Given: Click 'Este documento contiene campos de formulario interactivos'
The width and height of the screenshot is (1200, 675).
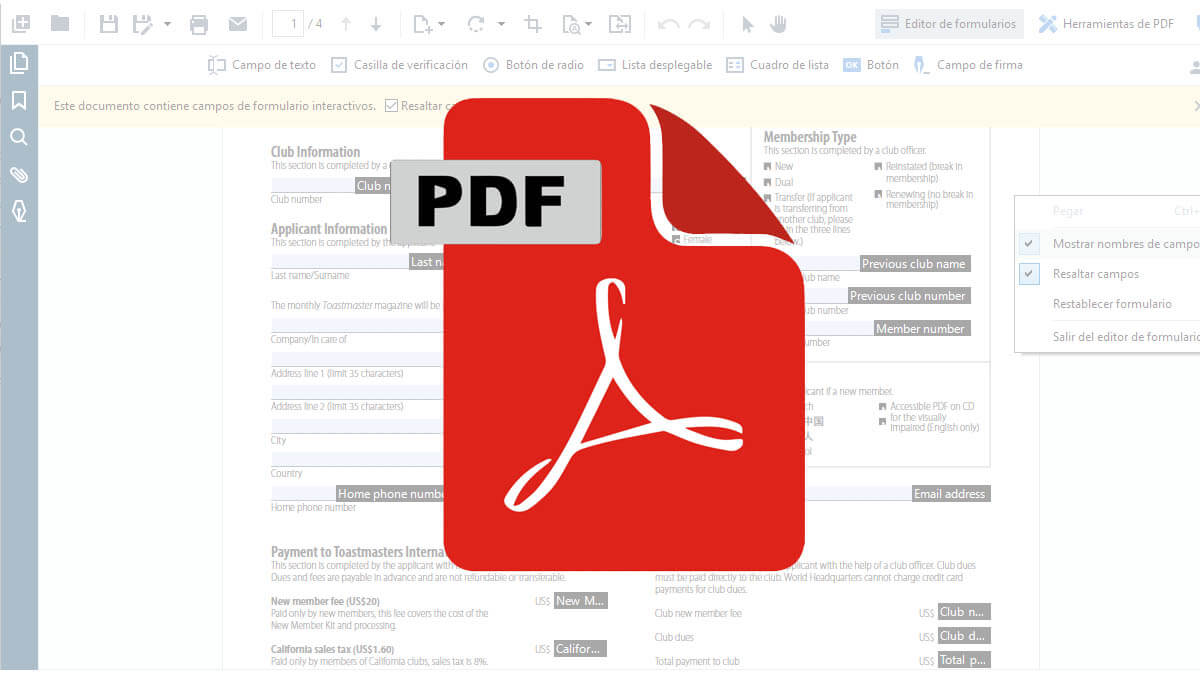Looking at the screenshot, I should pos(215,105).
